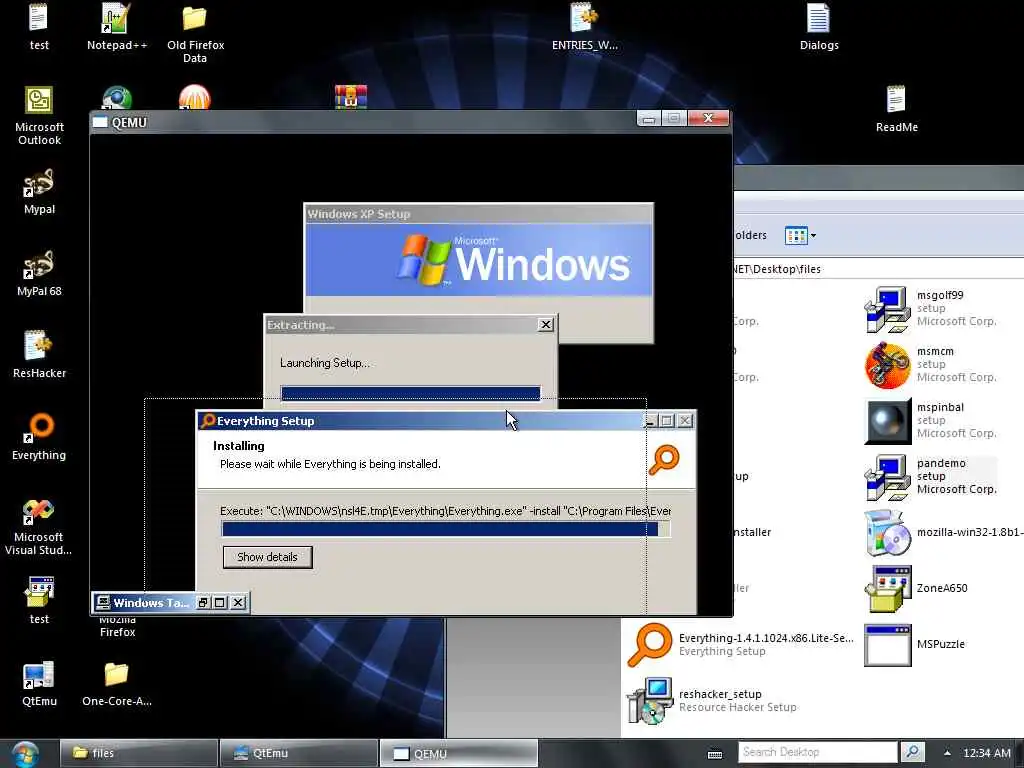Click the 12:34 AM taskbar clock
This screenshot has width=1024, height=768.
coord(986,753)
